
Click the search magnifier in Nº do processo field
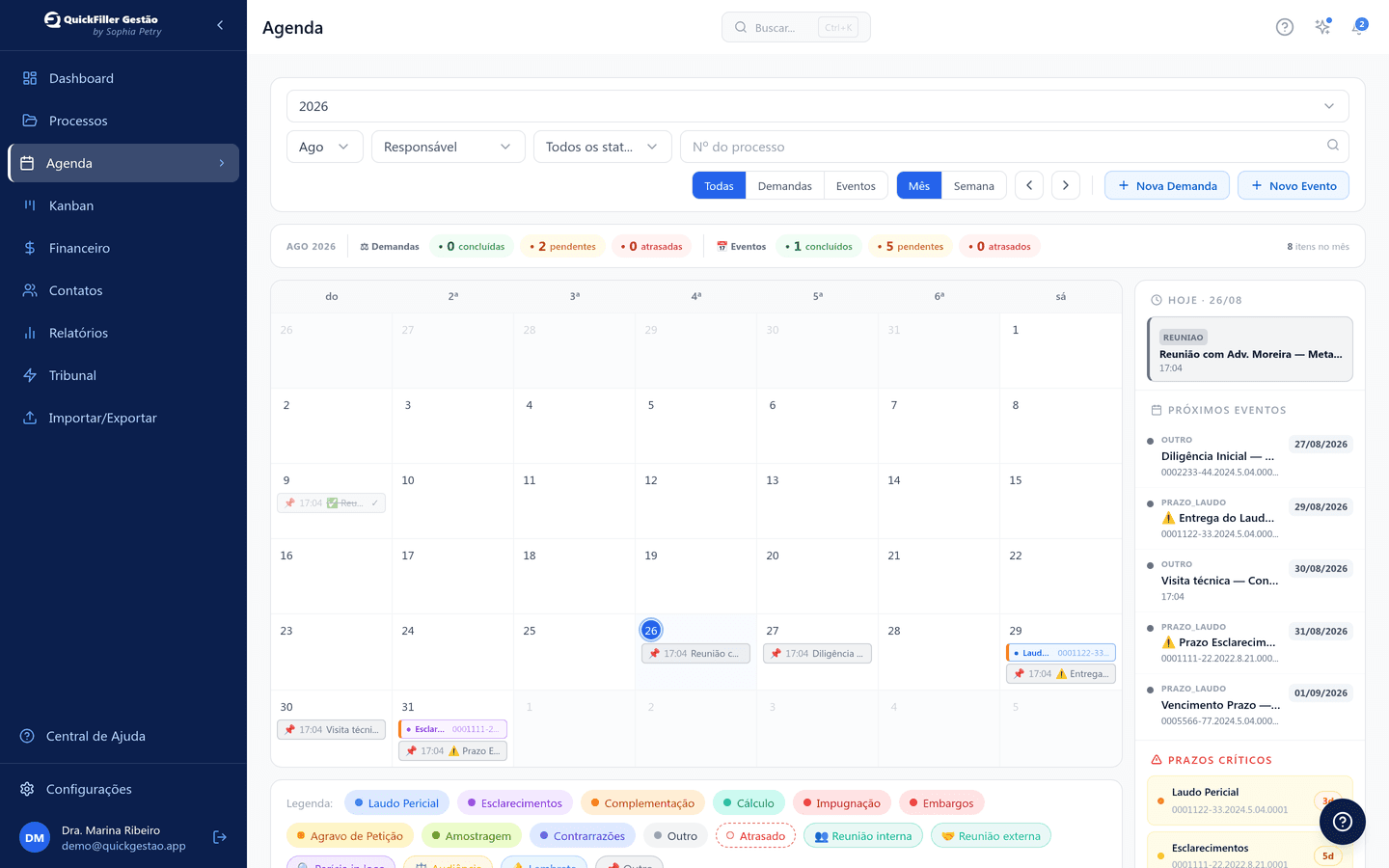coord(1333,146)
